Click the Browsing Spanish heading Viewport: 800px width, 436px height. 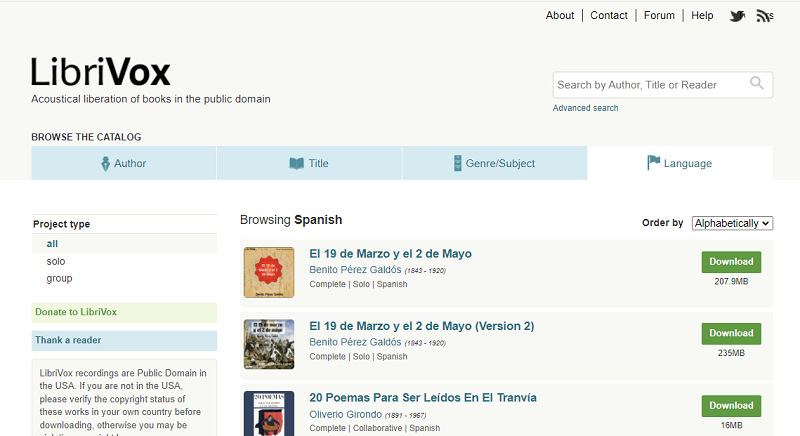(x=291, y=220)
